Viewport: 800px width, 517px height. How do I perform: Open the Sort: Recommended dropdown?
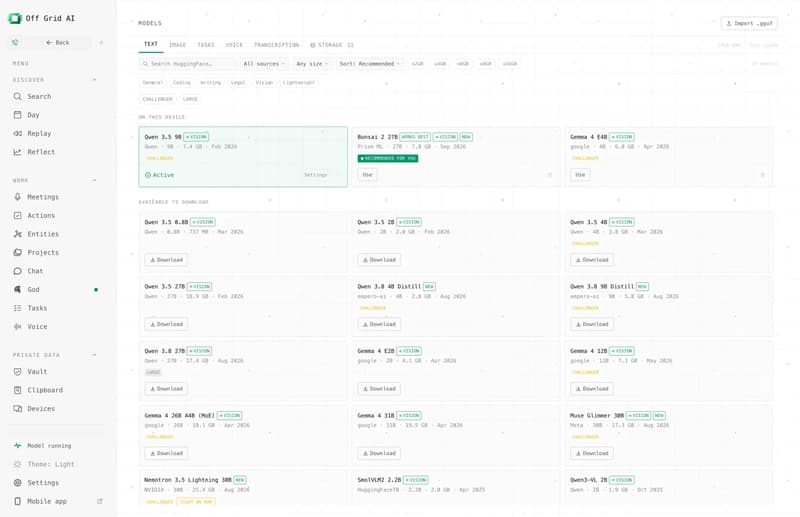coord(369,64)
